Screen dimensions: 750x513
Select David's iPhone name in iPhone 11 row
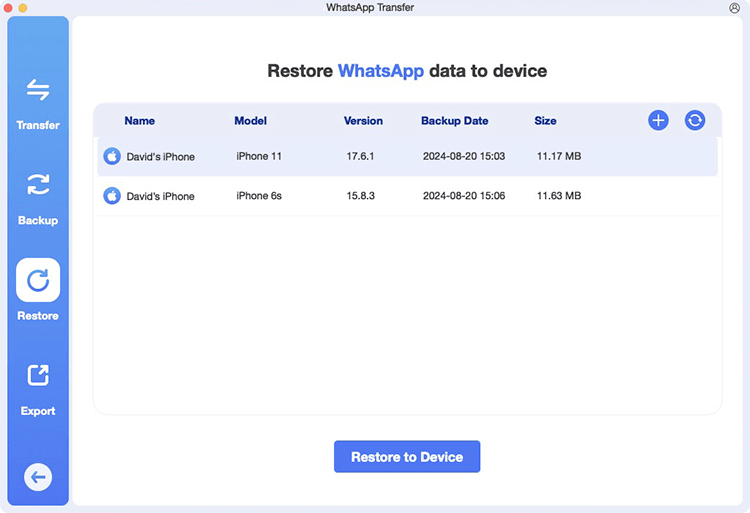(160, 157)
